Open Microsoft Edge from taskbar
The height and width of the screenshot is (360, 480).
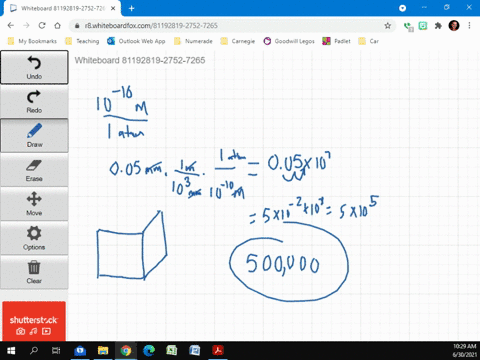point(149,351)
